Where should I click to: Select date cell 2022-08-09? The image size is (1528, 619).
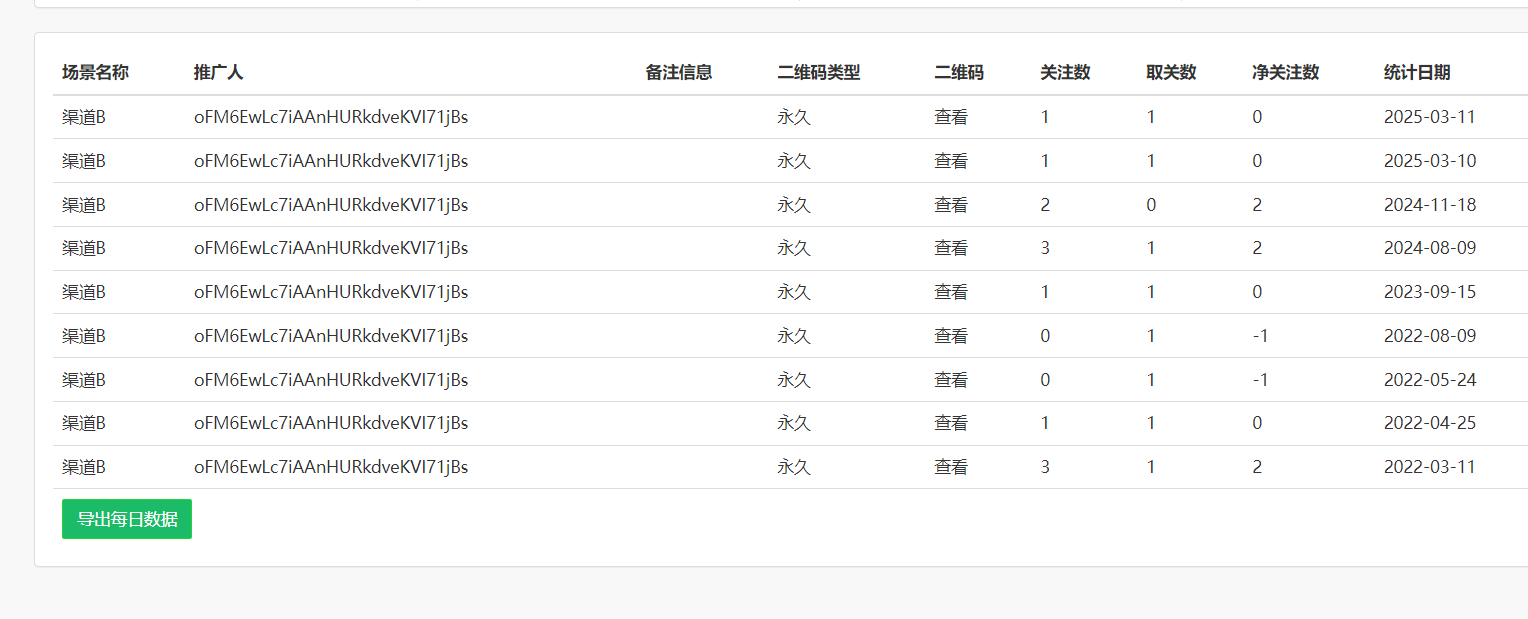pos(1430,336)
